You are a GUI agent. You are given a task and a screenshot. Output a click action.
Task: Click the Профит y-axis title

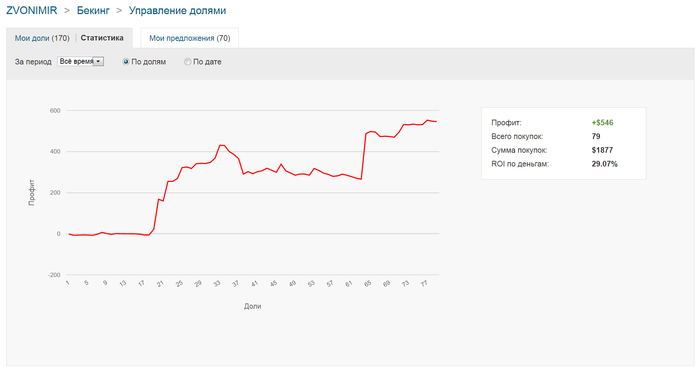32,192
